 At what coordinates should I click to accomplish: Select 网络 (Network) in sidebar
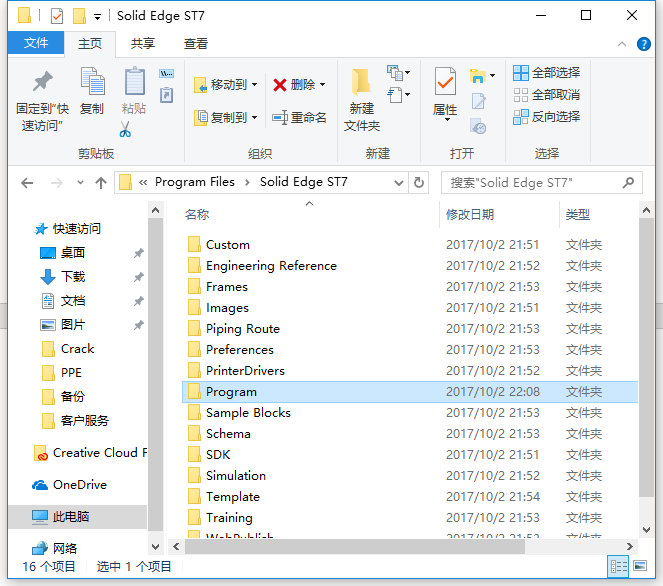pyautogui.click(x=55, y=549)
